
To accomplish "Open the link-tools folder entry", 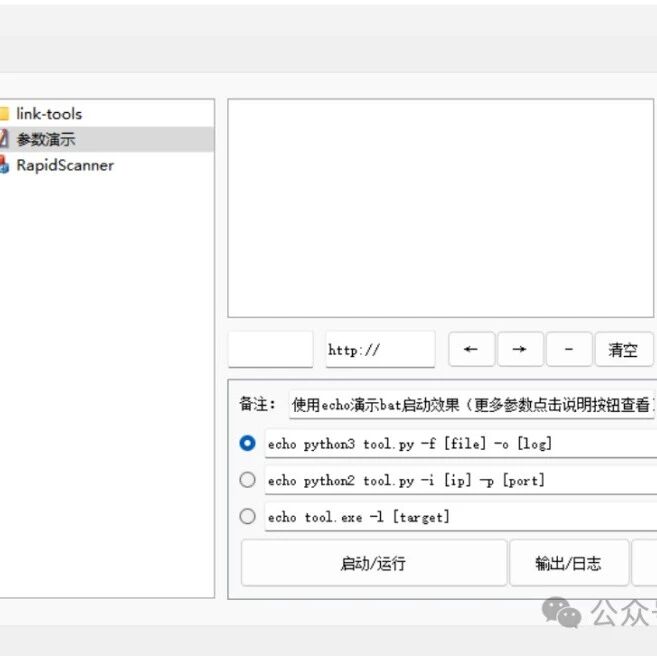I will tap(106, 114).
